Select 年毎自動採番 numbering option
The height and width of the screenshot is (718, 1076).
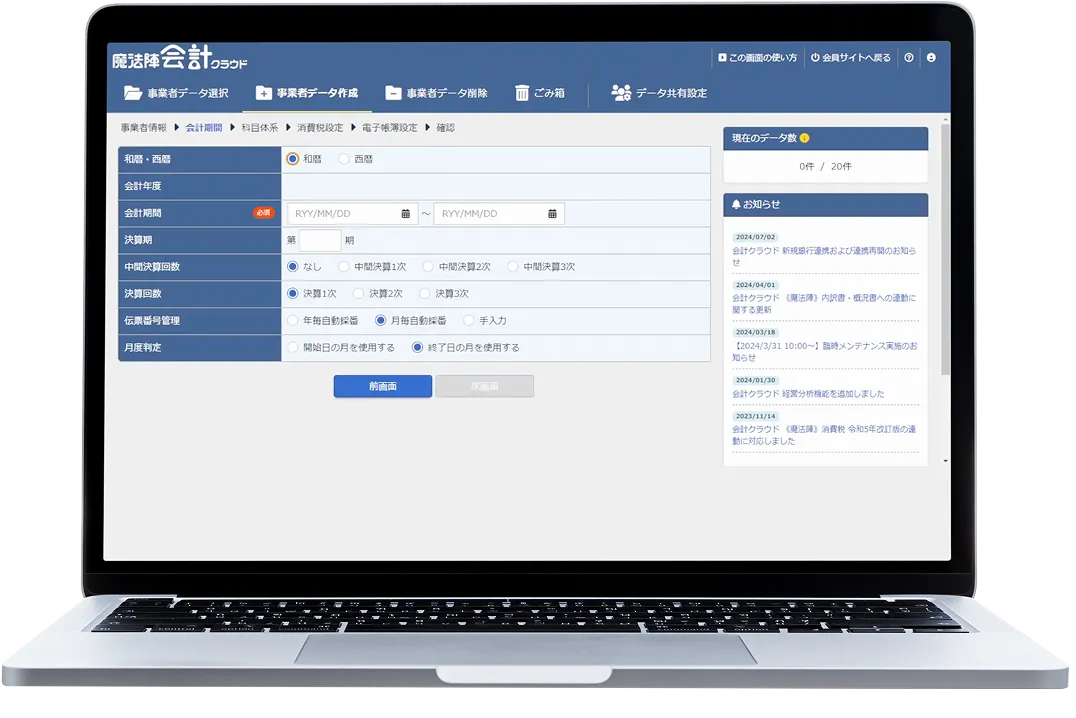click(293, 321)
